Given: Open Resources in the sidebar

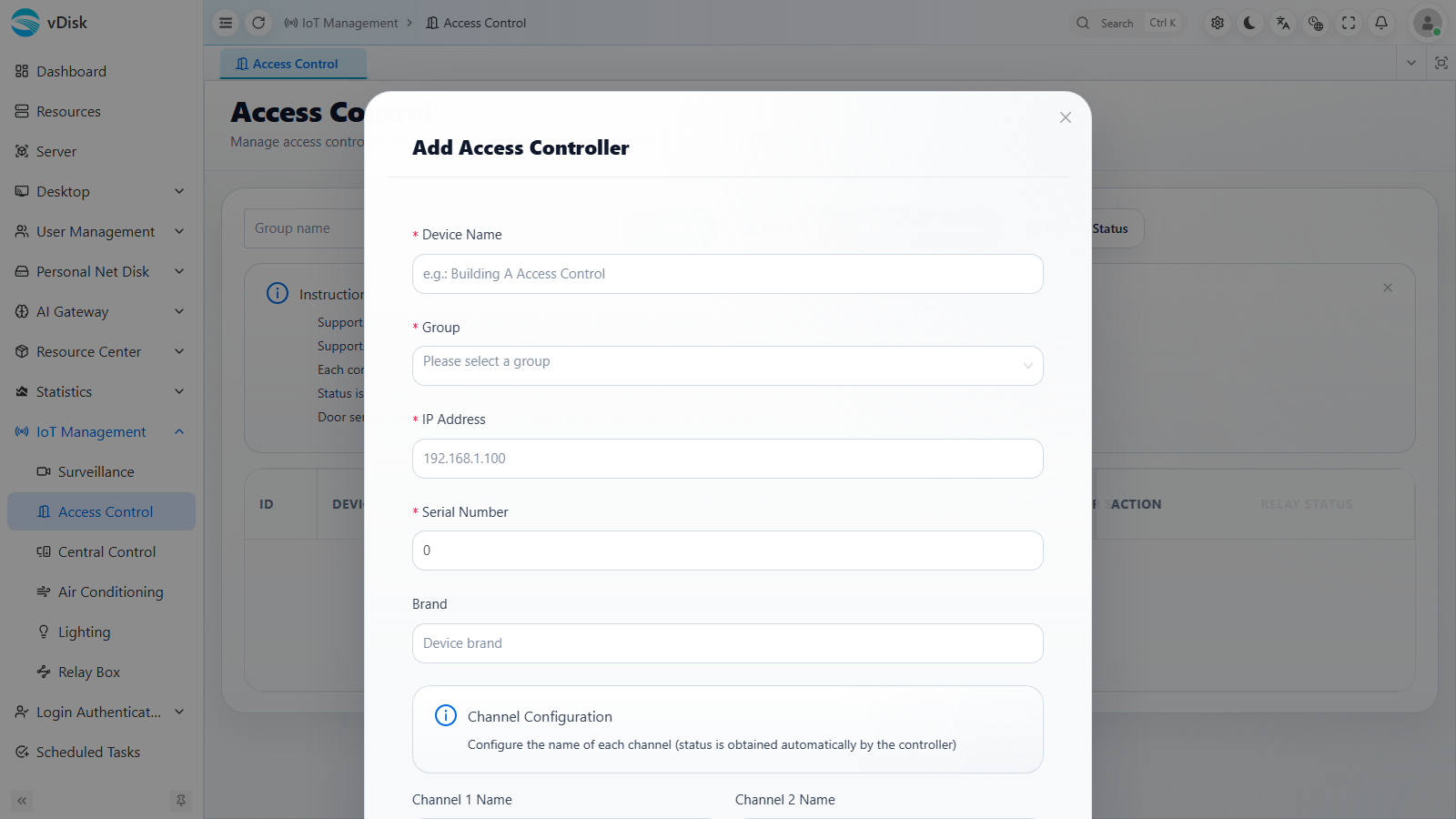Looking at the screenshot, I should point(101,111).
